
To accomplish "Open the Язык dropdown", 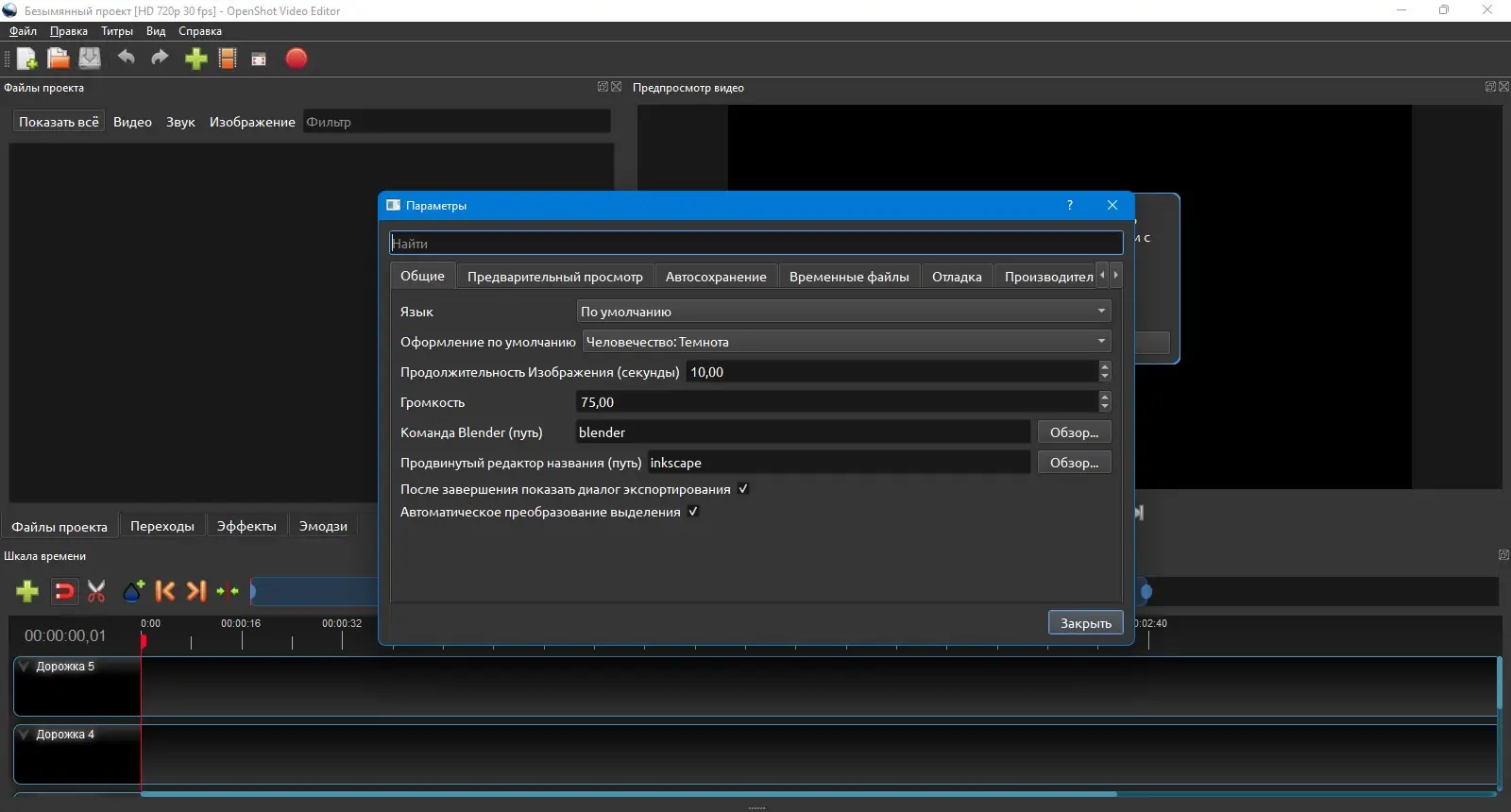I will 844,312.
